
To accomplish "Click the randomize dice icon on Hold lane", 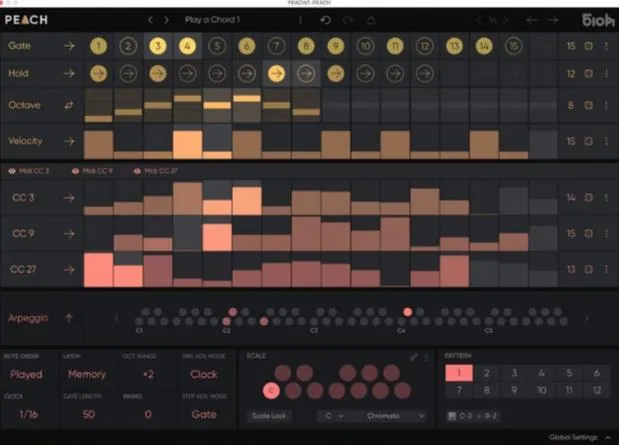I will 589,73.
